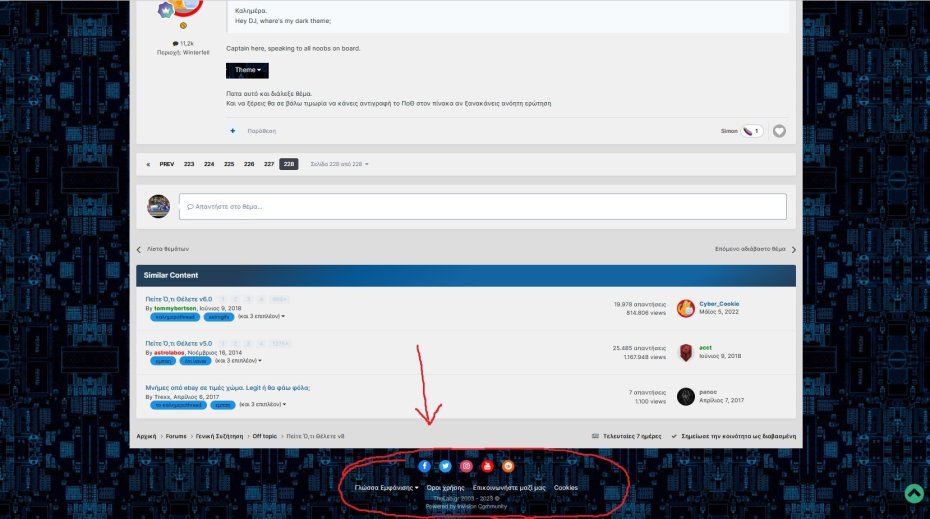
Task: Open 'Τελευταίες 7 ημέρες' activity link
Action: click(x=627, y=436)
